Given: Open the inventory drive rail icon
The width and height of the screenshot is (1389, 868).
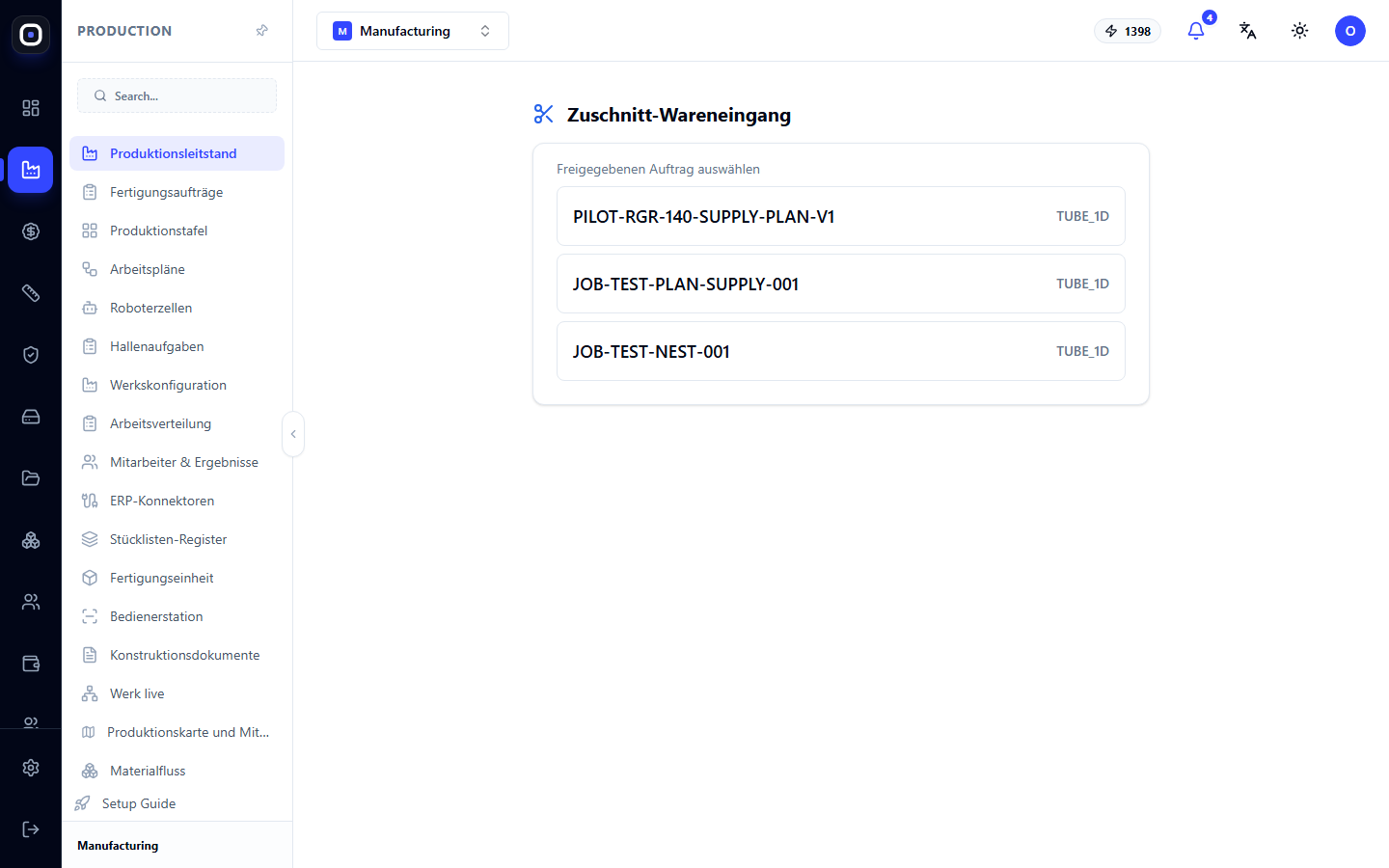Looking at the screenshot, I should pyautogui.click(x=31, y=417).
